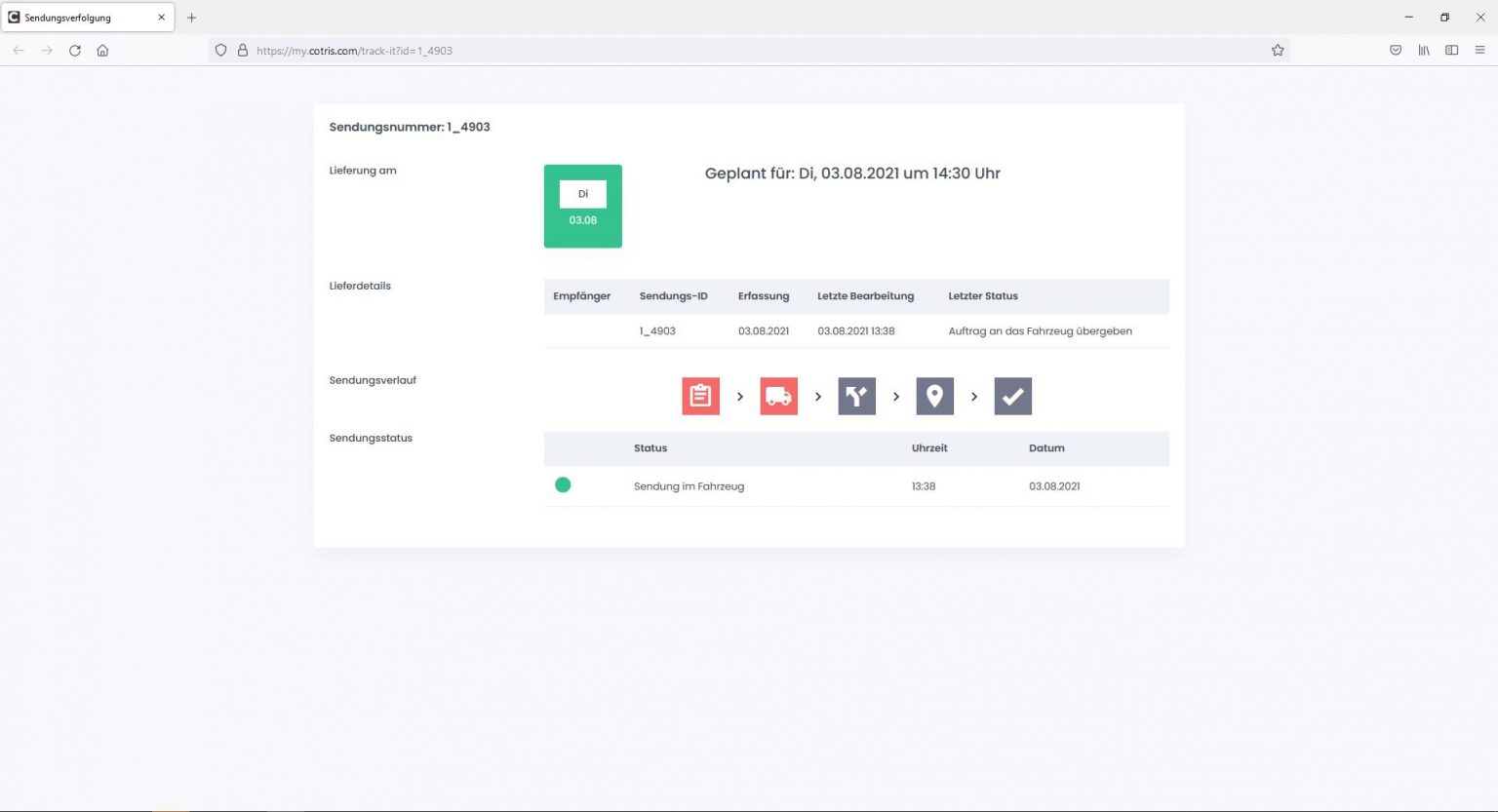The height and width of the screenshot is (812, 1498).
Task: Bookmark this page with the star icon
Action: tap(1278, 51)
